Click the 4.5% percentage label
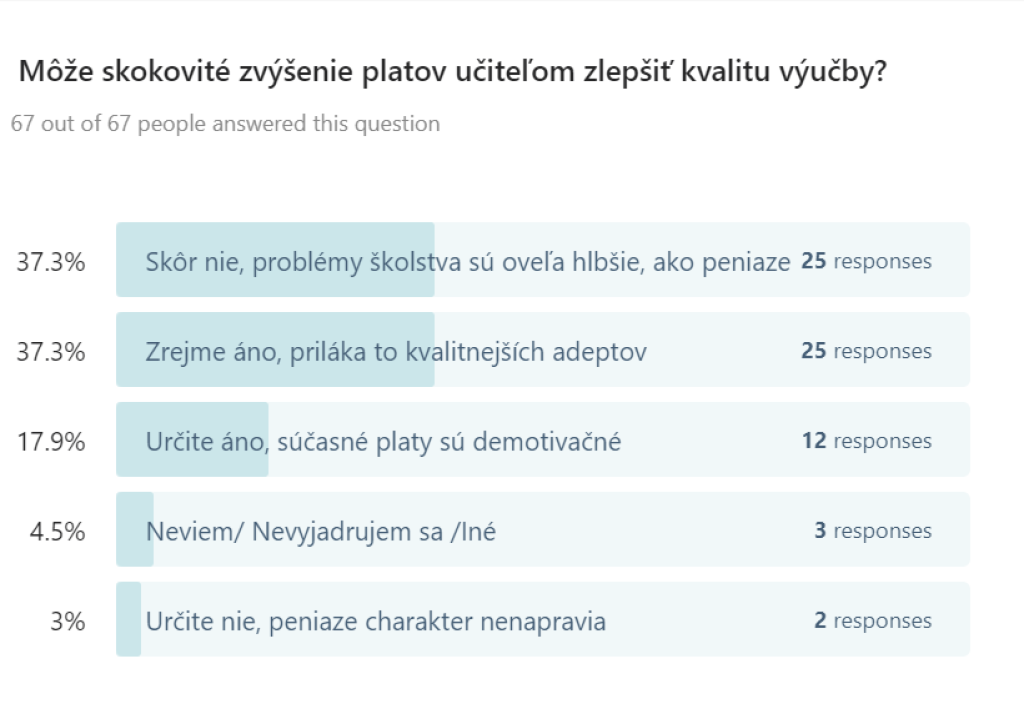 (x=57, y=532)
